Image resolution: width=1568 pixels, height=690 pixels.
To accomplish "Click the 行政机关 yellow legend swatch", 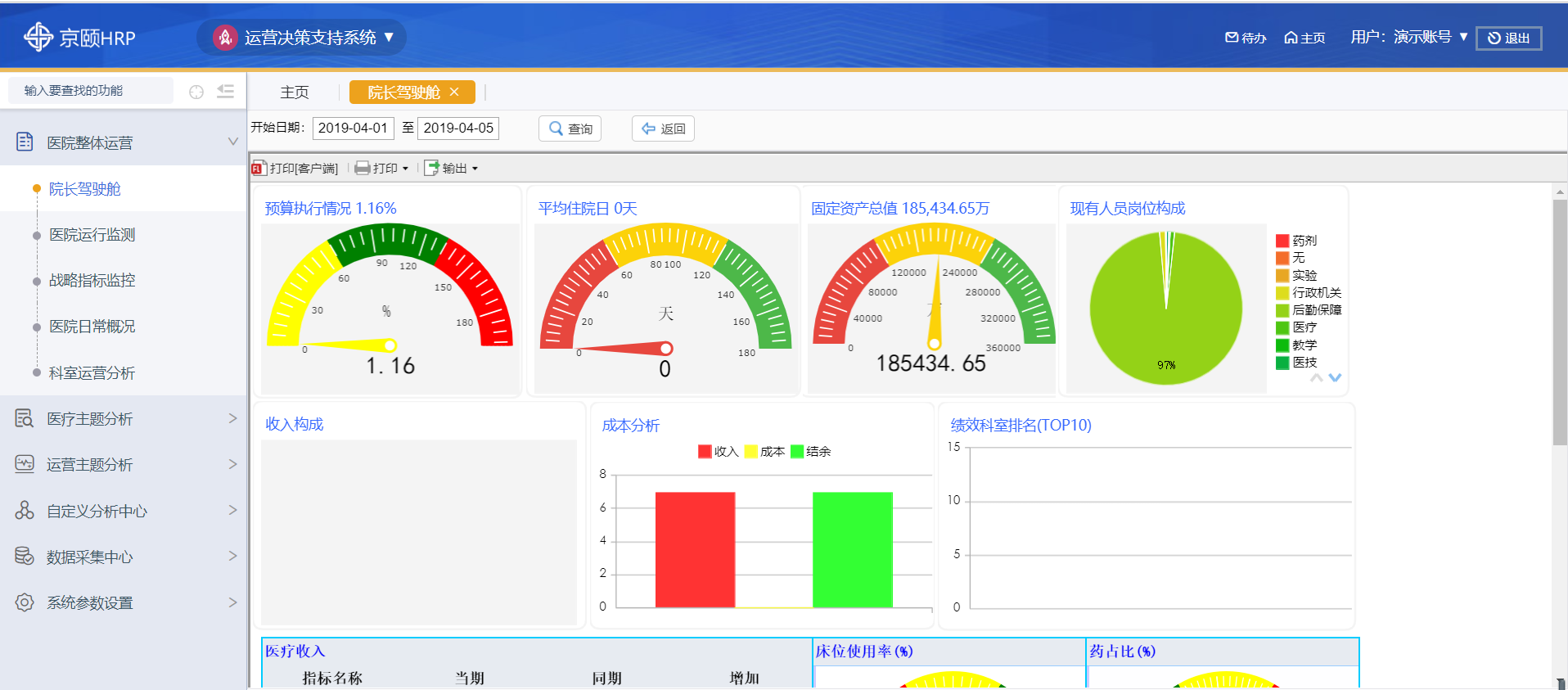I will pyautogui.click(x=1282, y=293).
